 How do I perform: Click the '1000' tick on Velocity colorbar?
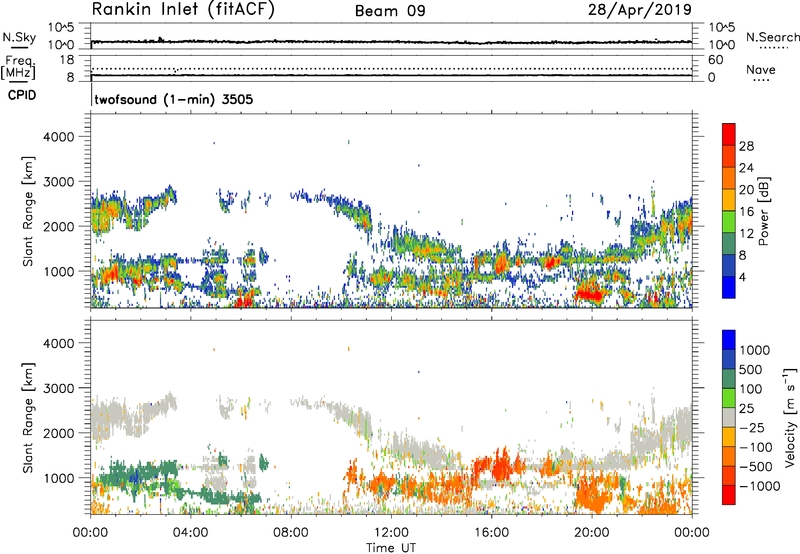coord(755,350)
